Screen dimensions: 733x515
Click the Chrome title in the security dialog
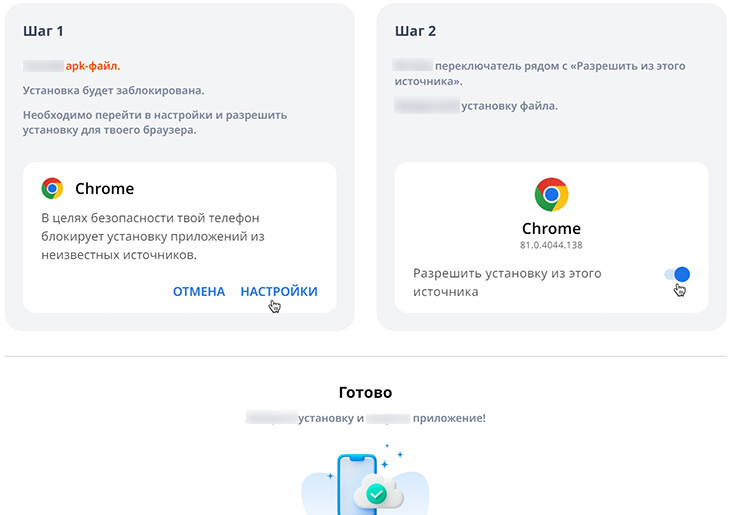tap(104, 188)
